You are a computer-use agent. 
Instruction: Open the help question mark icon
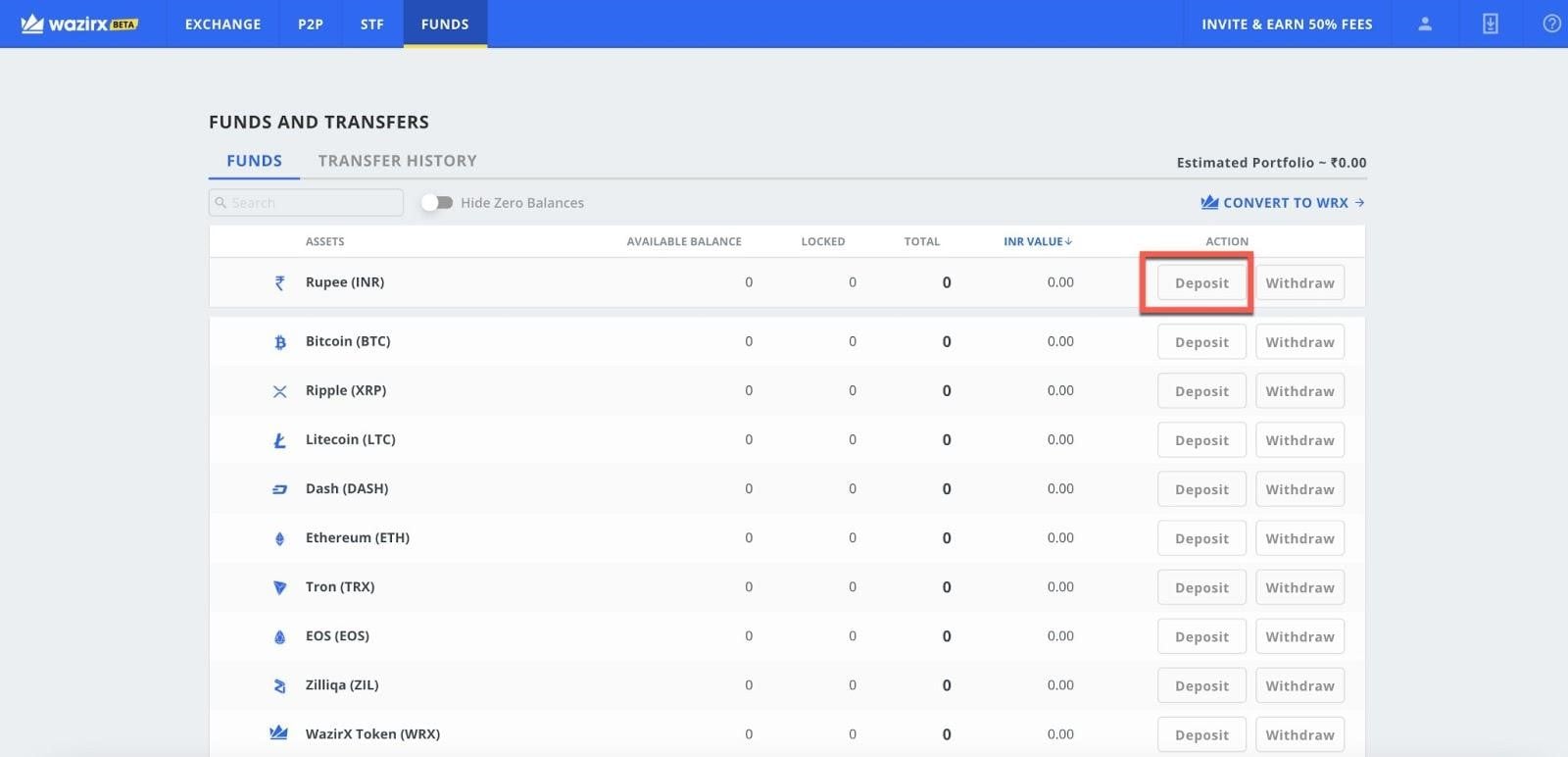[1551, 24]
